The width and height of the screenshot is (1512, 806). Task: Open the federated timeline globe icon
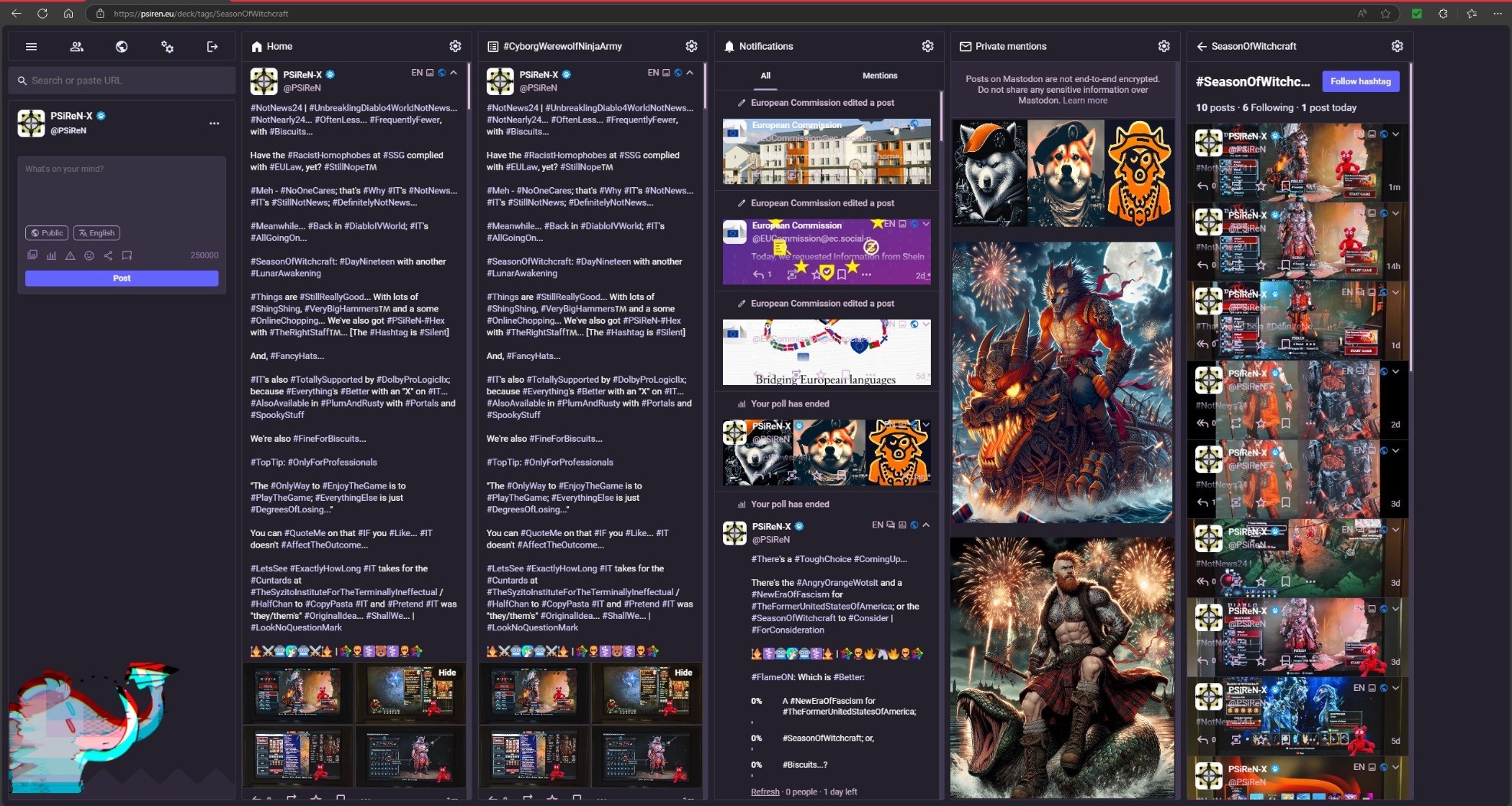(121, 47)
